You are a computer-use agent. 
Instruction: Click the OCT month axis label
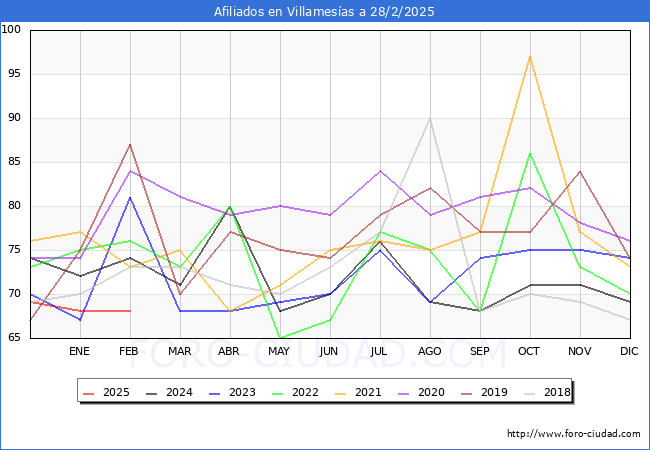pos(529,351)
